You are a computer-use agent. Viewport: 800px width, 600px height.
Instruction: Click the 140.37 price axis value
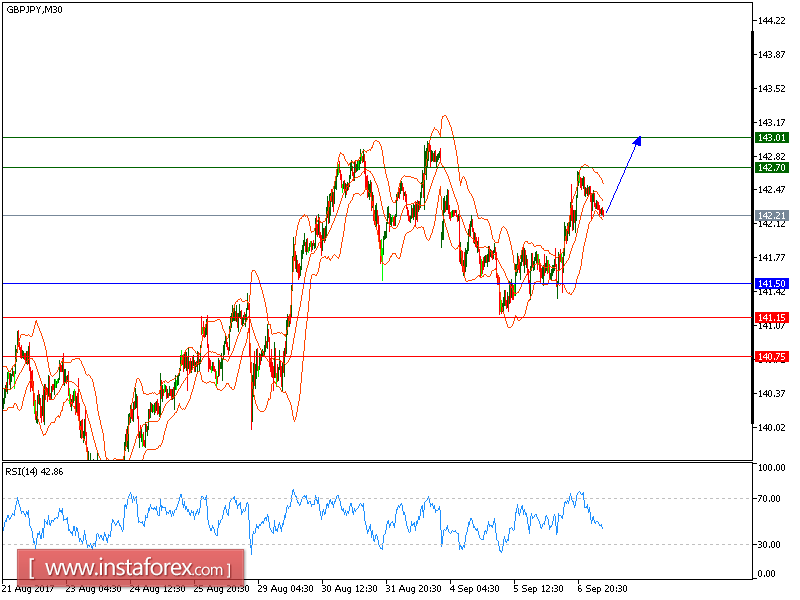(x=771, y=393)
